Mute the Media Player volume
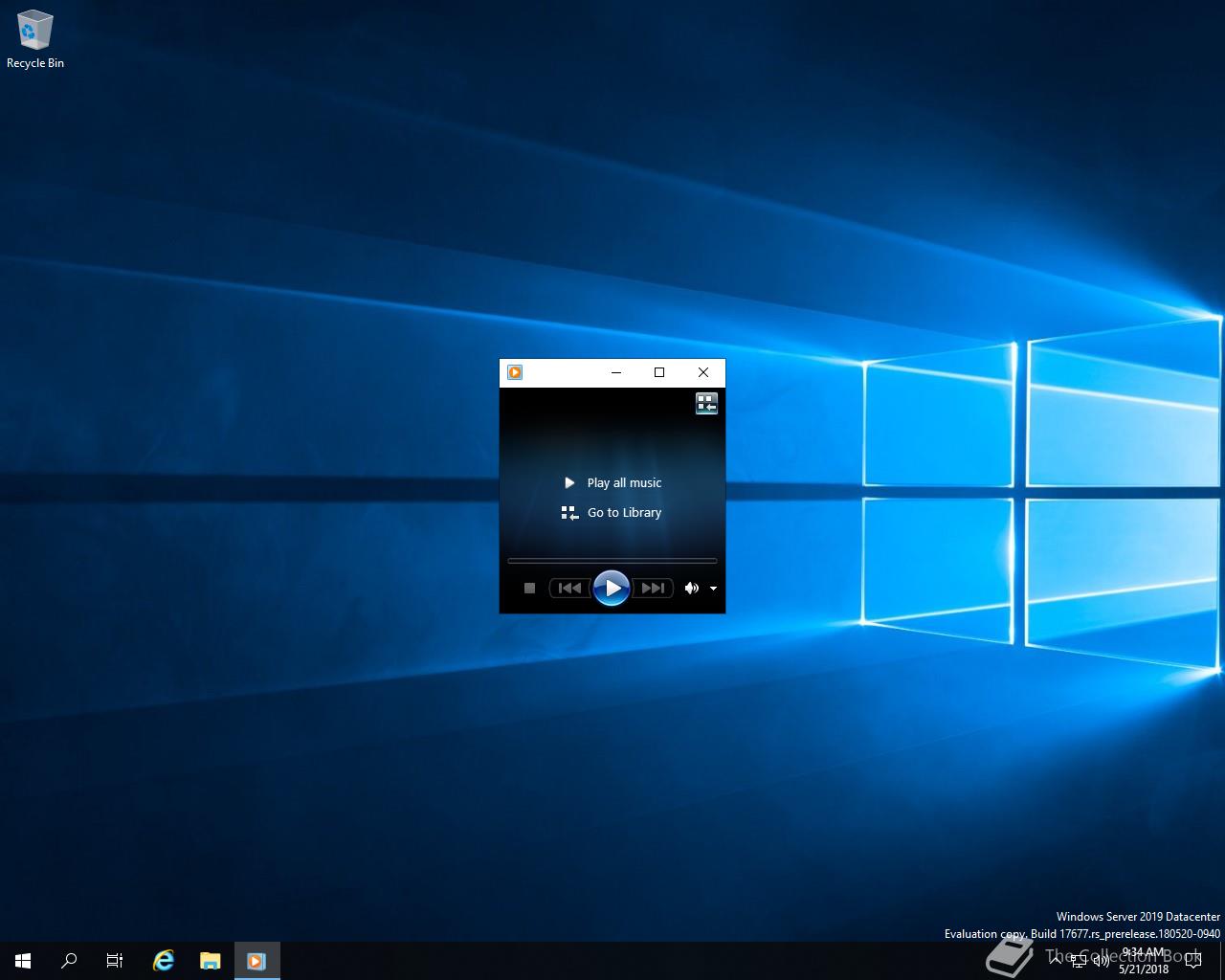 point(691,589)
